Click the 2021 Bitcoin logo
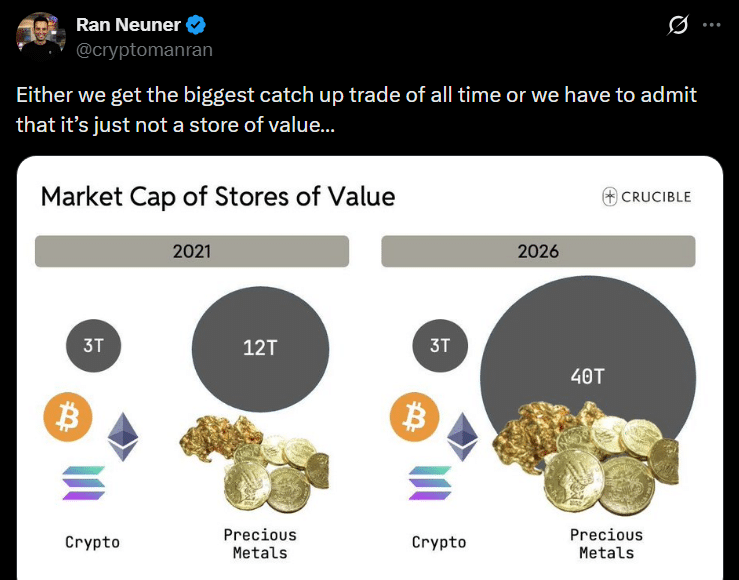Viewport: 739px width, 580px height. tap(68, 417)
